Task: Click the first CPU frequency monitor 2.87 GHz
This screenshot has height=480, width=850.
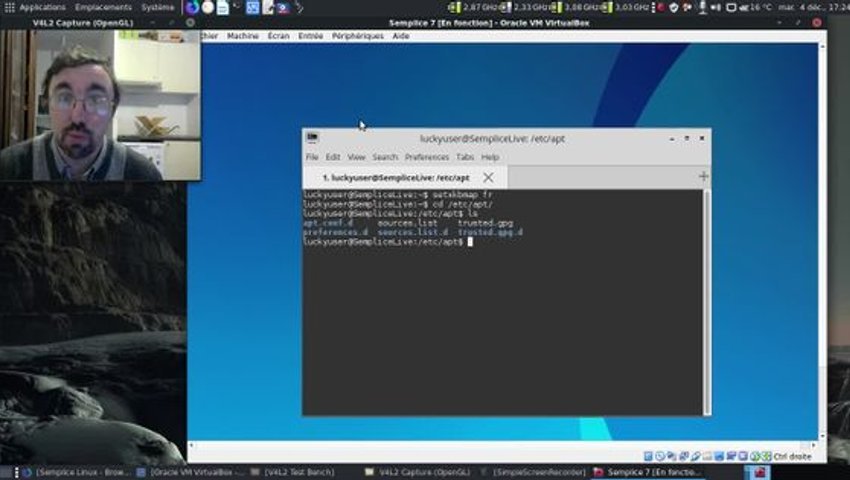Action: click(x=473, y=7)
